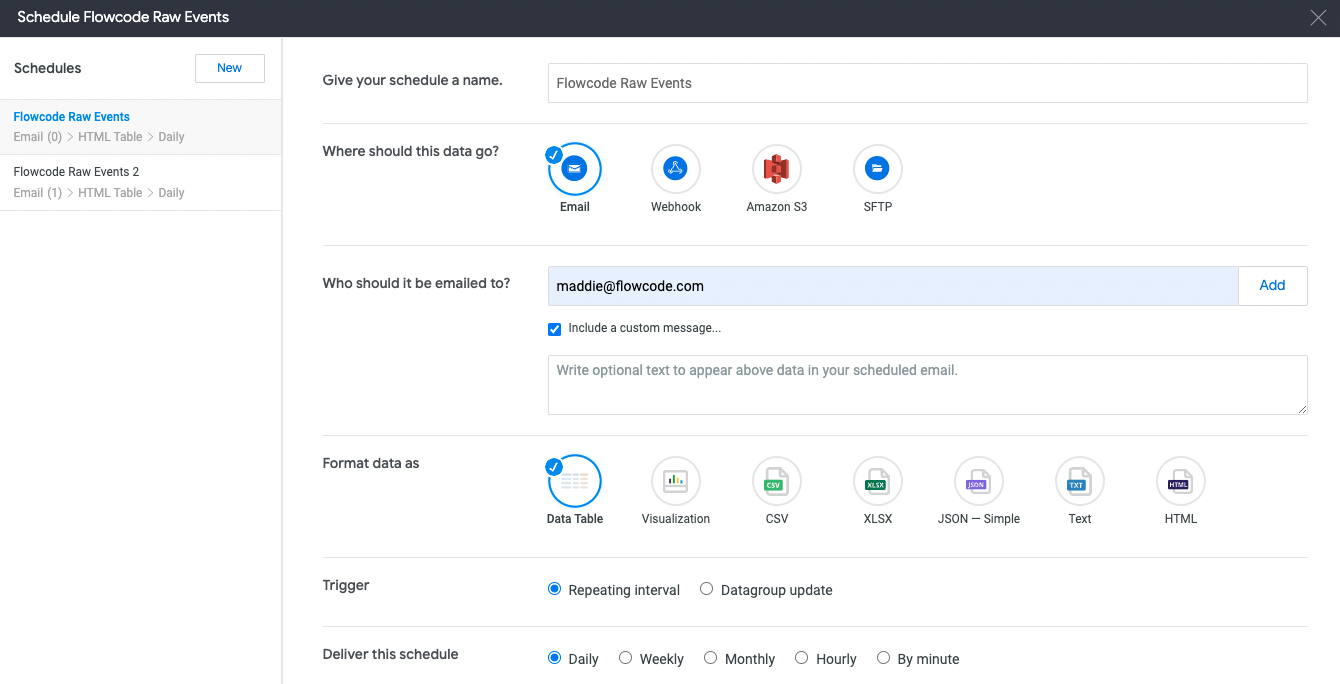This screenshot has width=1340, height=684.
Task: Click the custom message text area
Action: (928, 385)
